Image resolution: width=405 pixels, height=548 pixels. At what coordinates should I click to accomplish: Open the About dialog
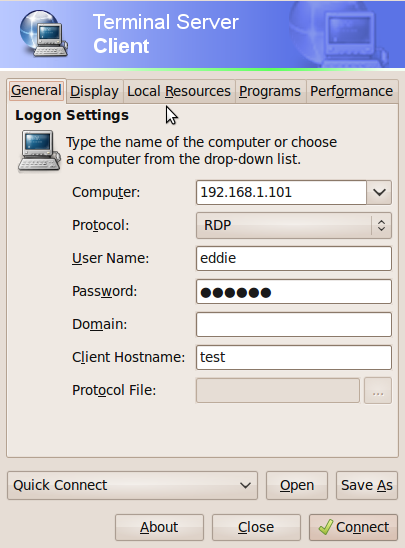[x=159, y=527]
